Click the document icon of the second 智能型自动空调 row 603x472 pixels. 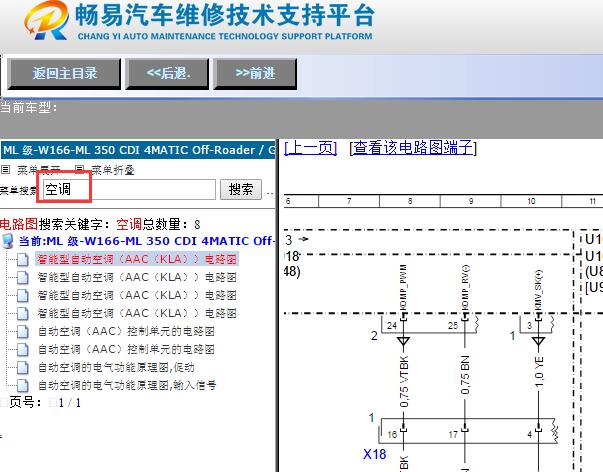[x=23, y=278]
